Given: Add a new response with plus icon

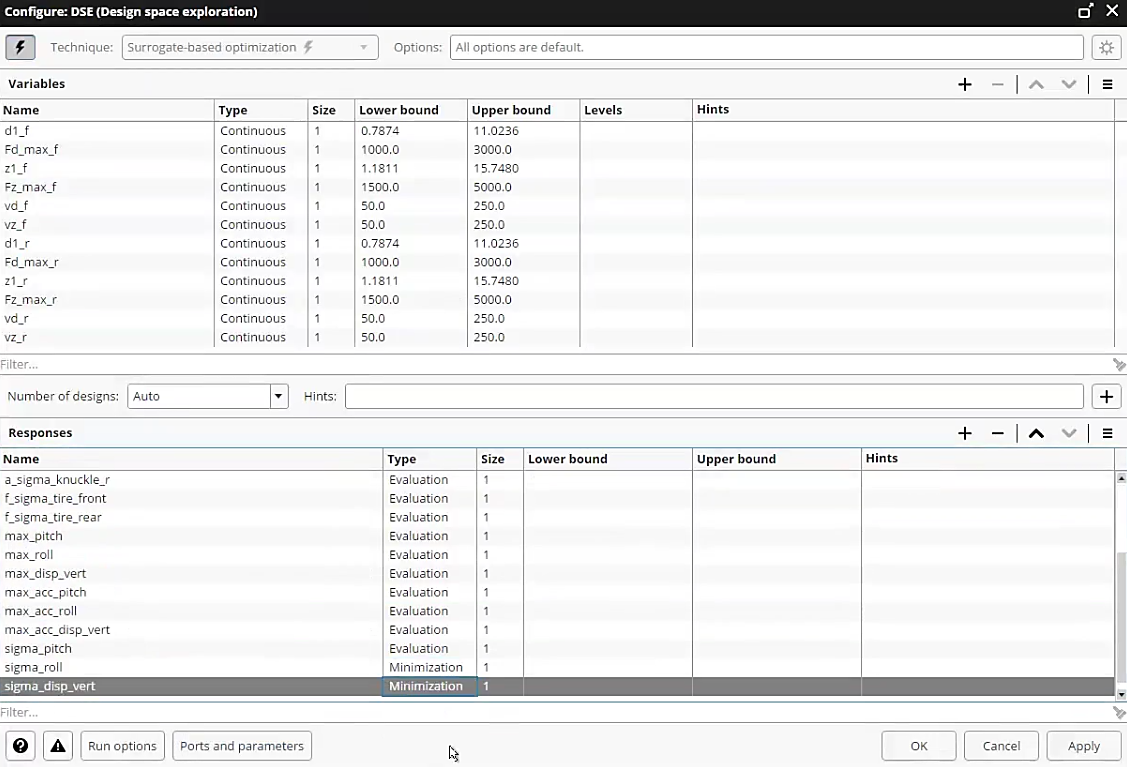Looking at the screenshot, I should [x=965, y=433].
